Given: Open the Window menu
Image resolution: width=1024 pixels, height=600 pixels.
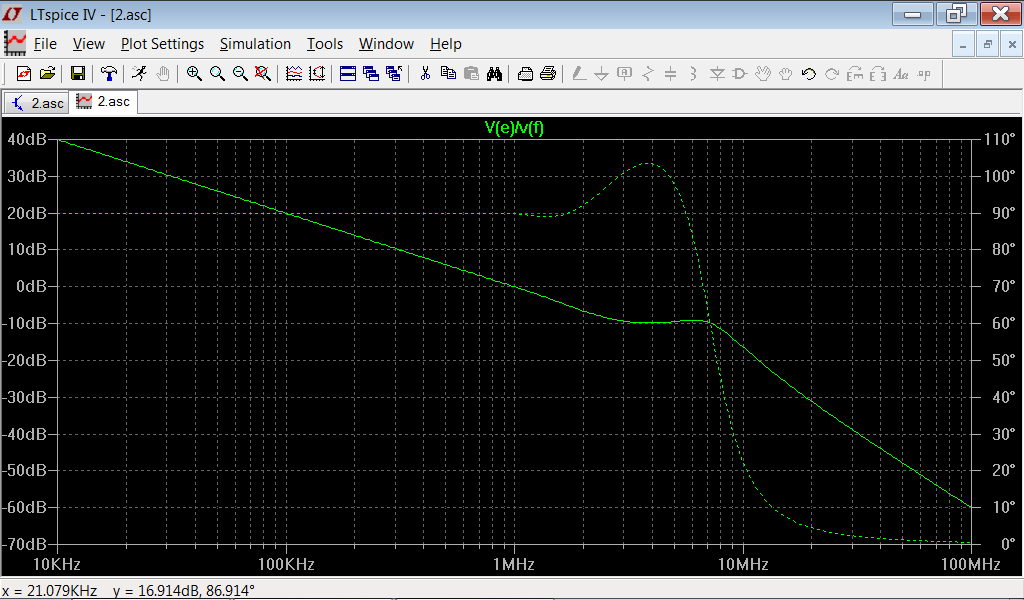Looking at the screenshot, I should (386, 44).
